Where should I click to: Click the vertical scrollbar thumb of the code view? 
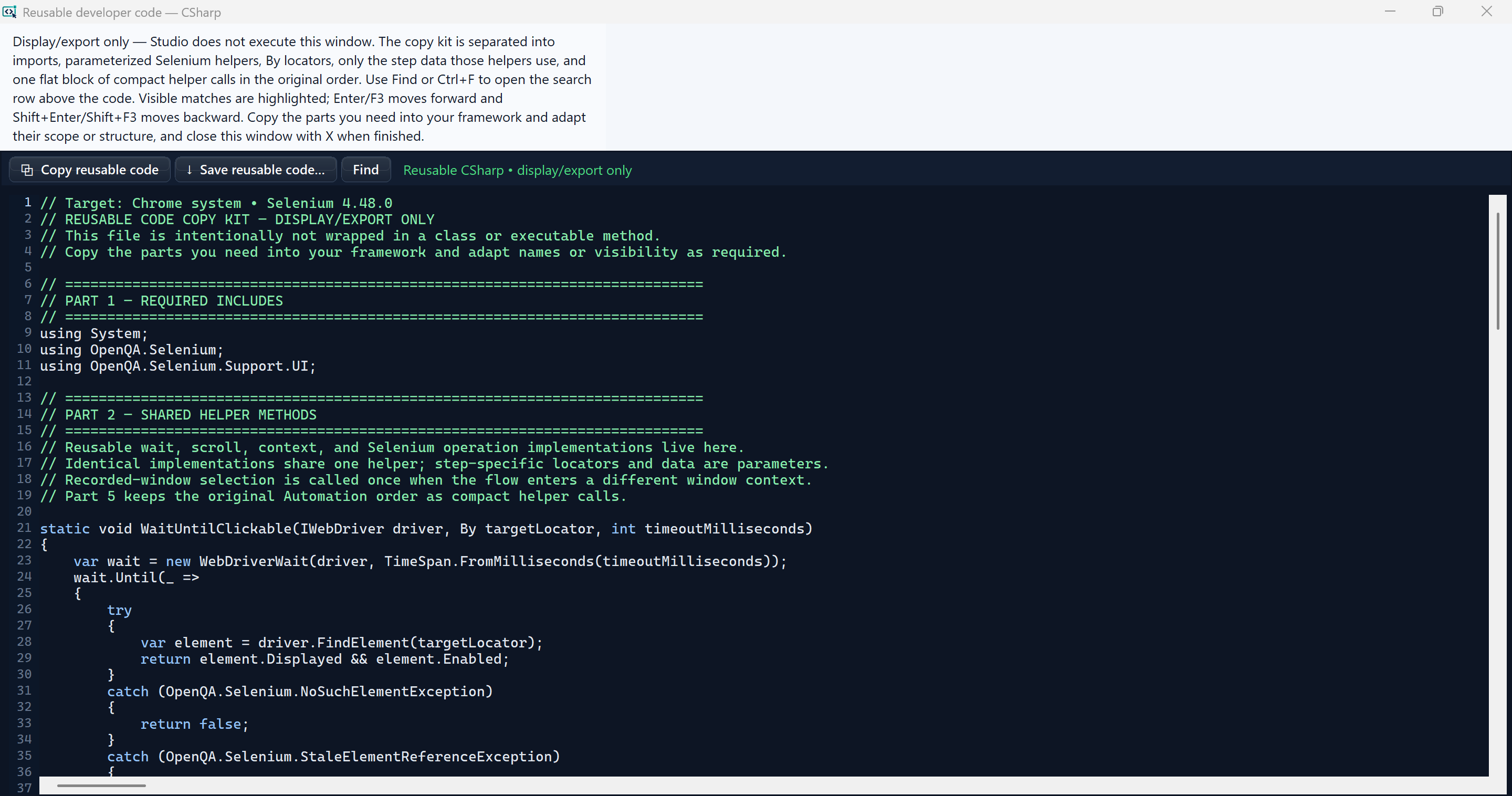tap(1498, 271)
